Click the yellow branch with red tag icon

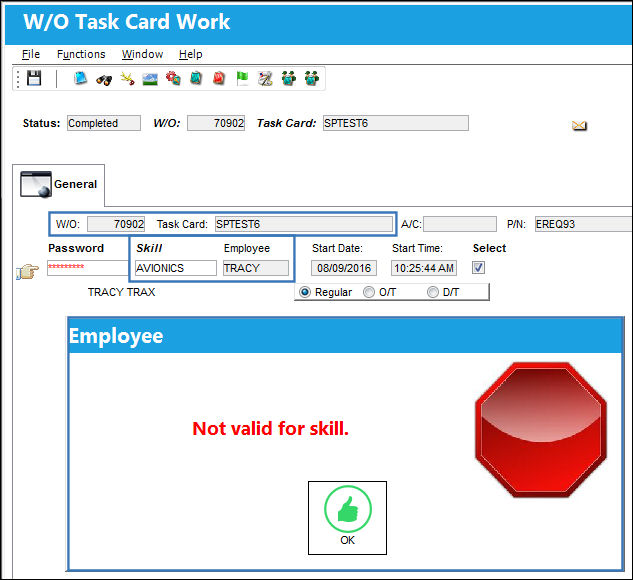pyautogui.click(x=127, y=78)
